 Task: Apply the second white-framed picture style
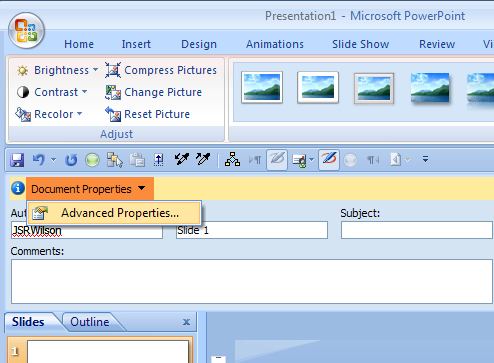[x=318, y=87]
